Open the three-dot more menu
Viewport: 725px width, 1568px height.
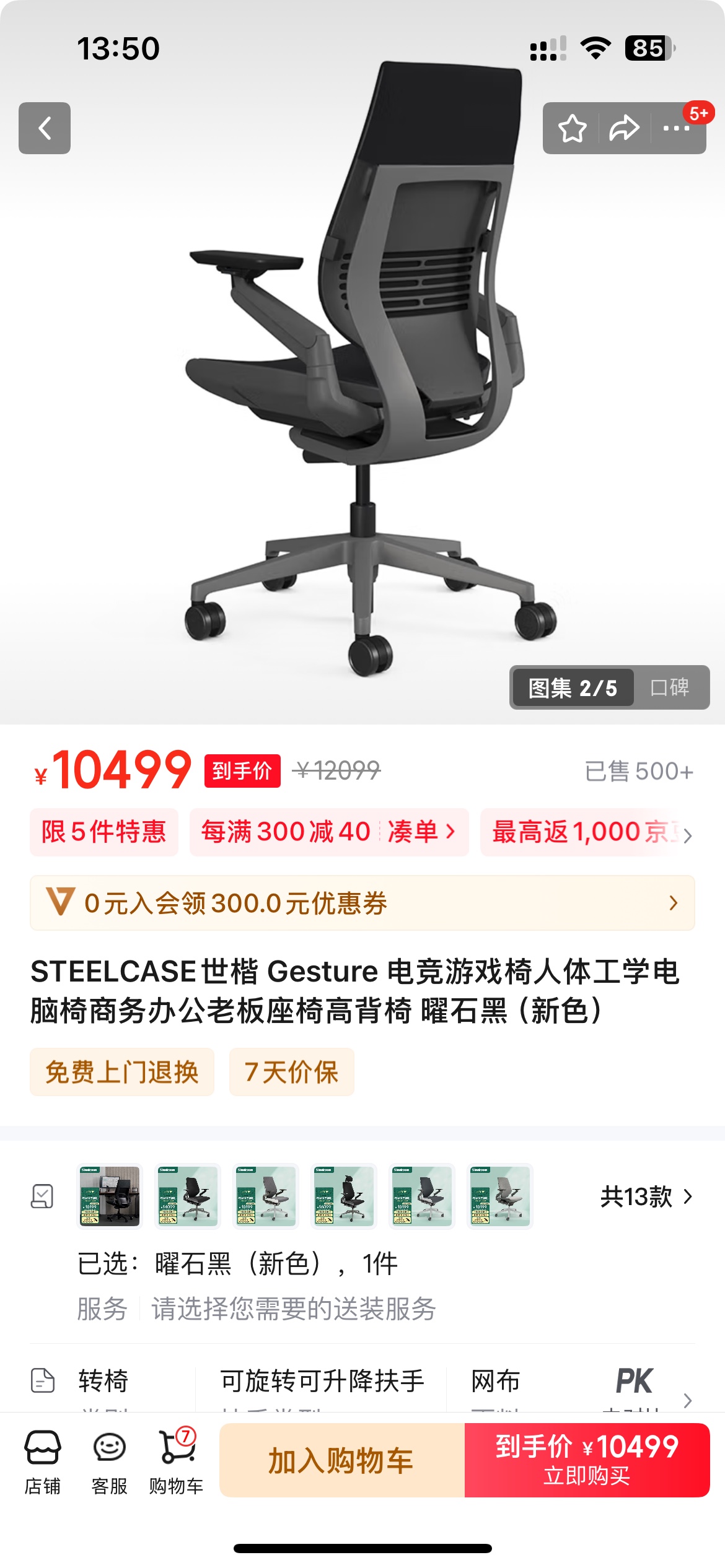[x=676, y=128]
